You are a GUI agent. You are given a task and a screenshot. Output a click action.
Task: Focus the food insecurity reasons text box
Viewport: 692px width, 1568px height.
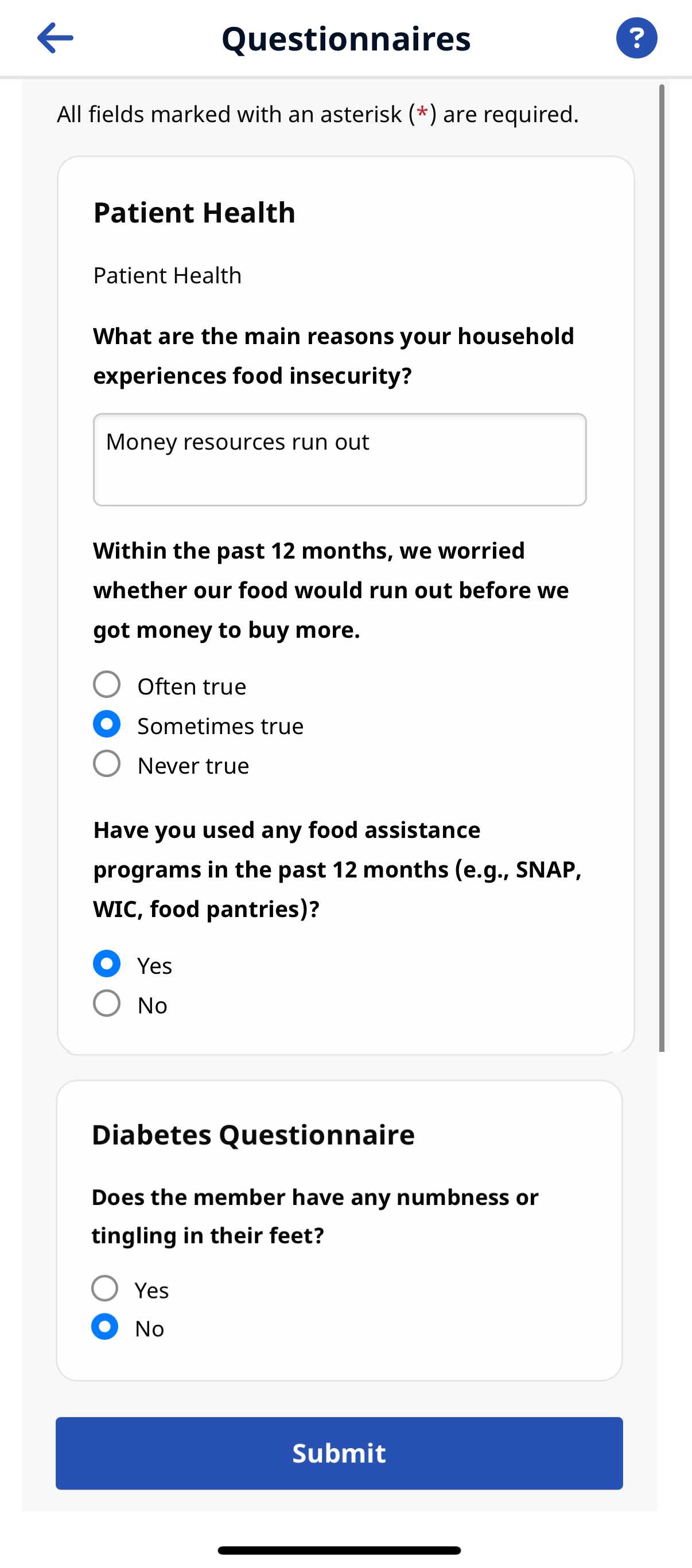click(x=339, y=459)
